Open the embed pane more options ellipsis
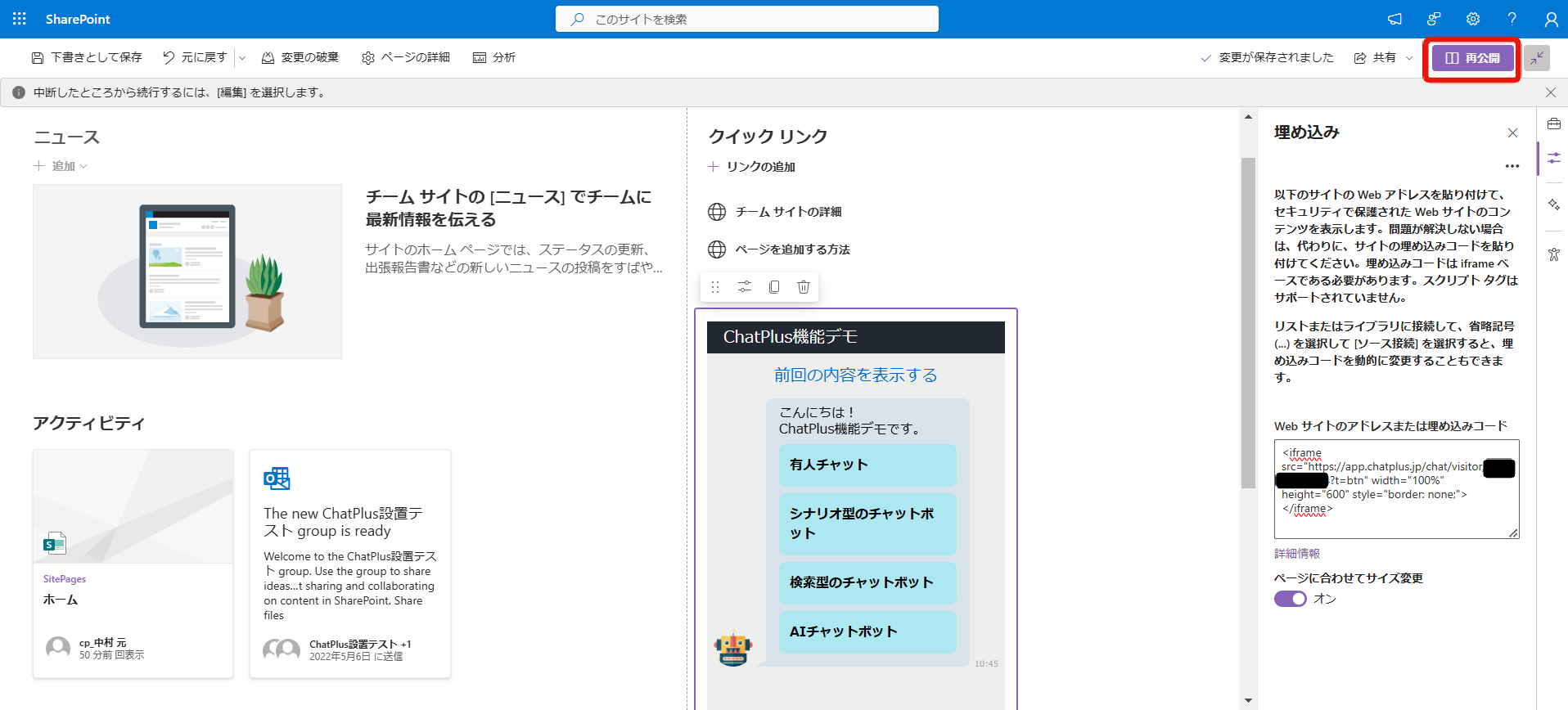The width and height of the screenshot is (1568, 710). (x=1512, y=166)
